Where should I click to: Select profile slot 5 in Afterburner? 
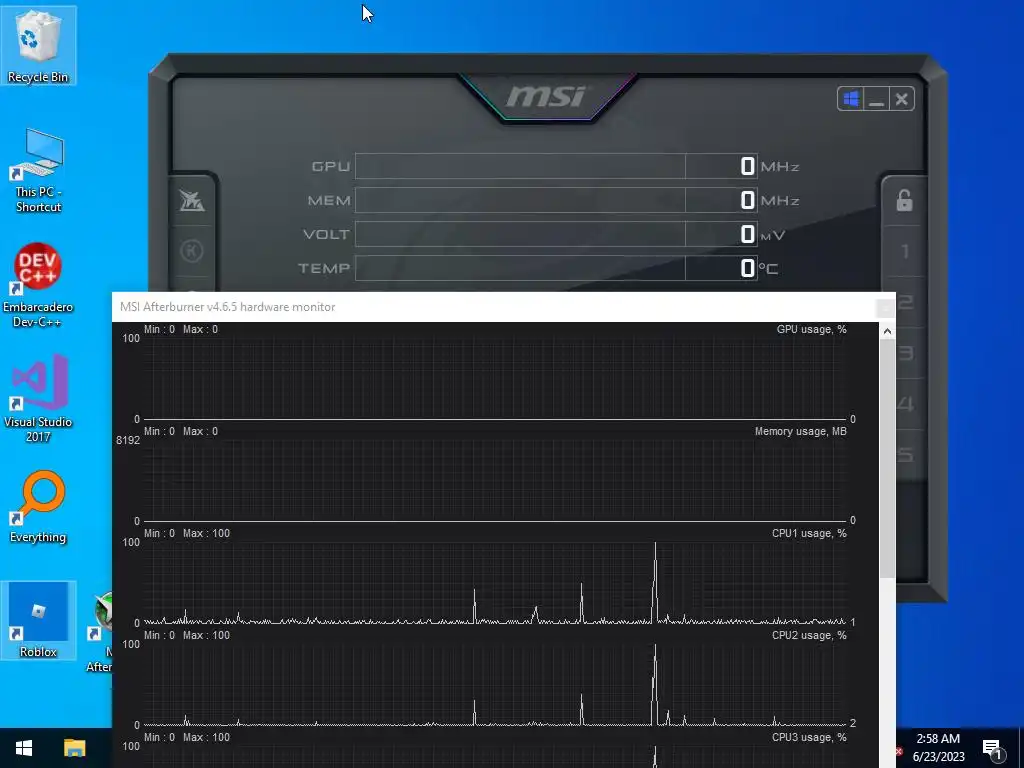pos(905,455)
